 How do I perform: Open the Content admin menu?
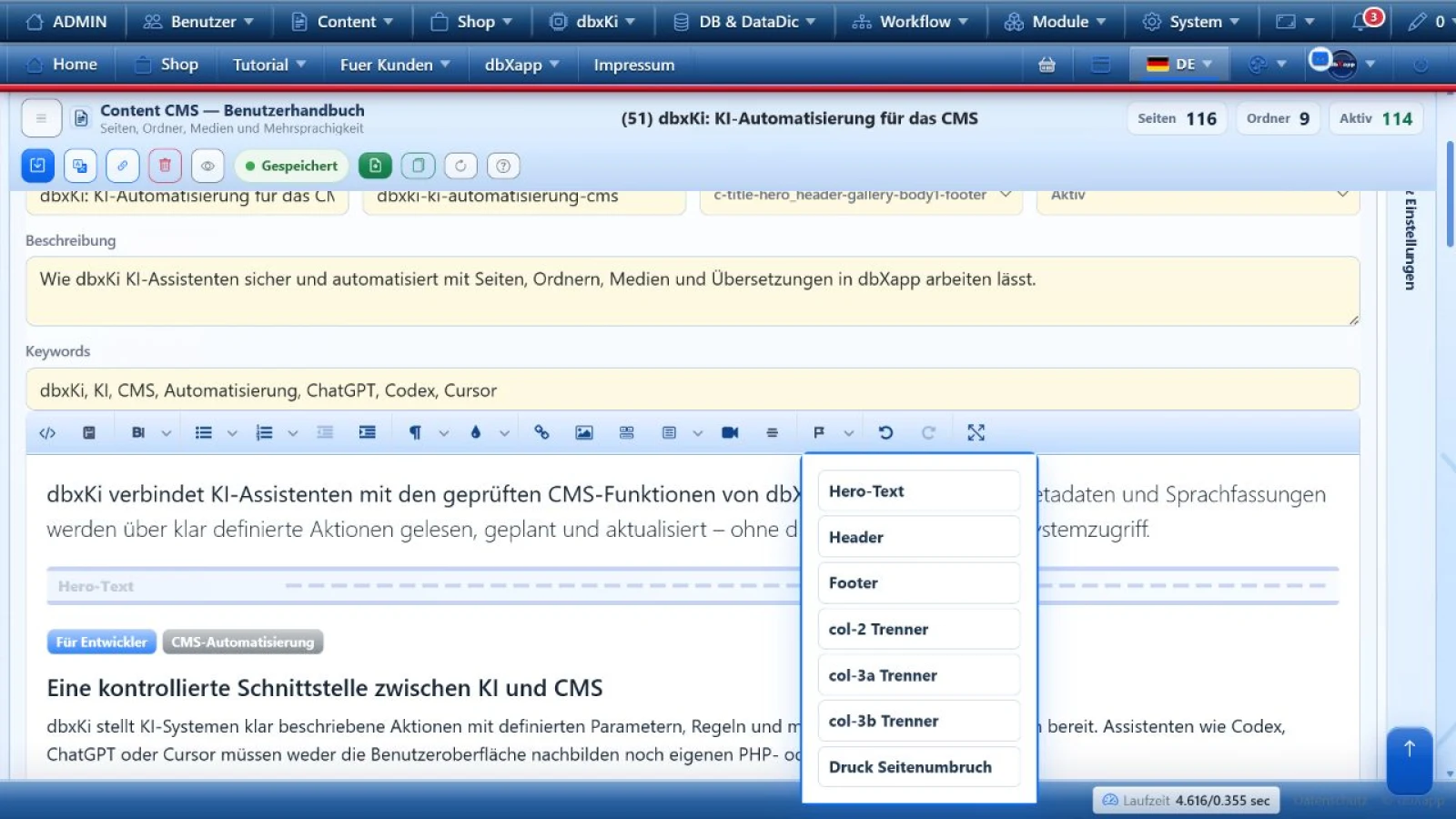(342, 22)
